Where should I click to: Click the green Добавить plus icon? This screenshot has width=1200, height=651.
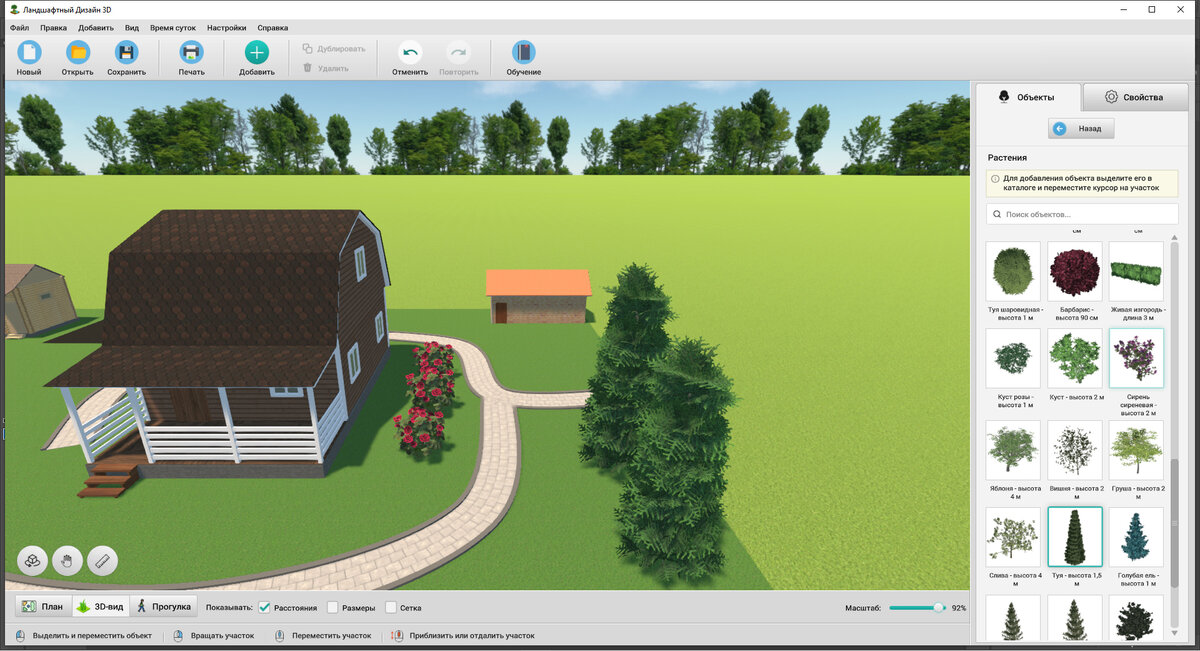[257, 53]
